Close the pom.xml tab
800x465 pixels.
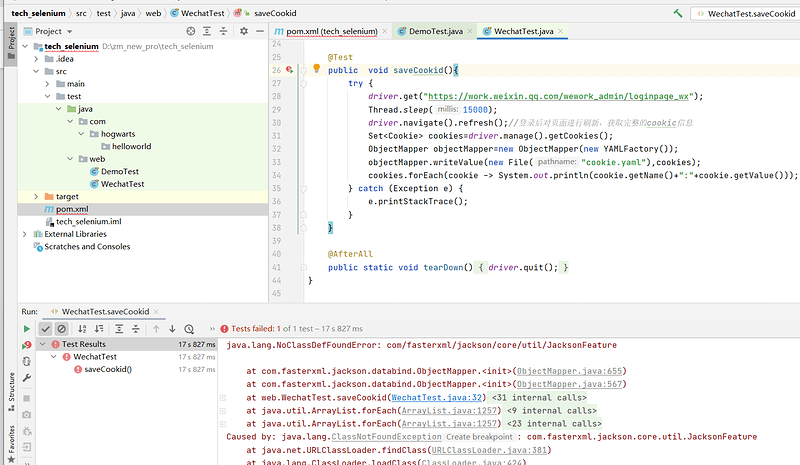(x=385, y=31)
